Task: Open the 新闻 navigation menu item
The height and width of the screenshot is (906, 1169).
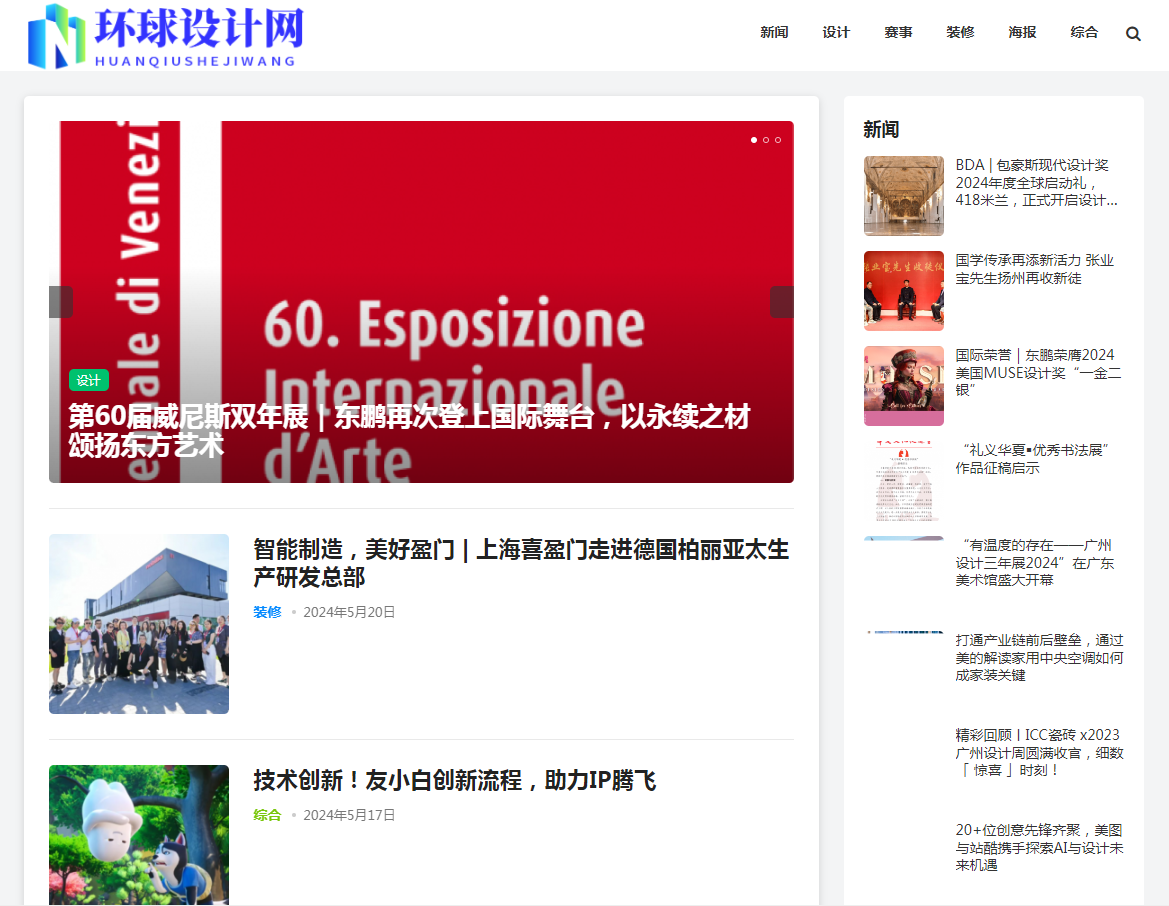Action: pyautogui.click(x=774, y=32)
